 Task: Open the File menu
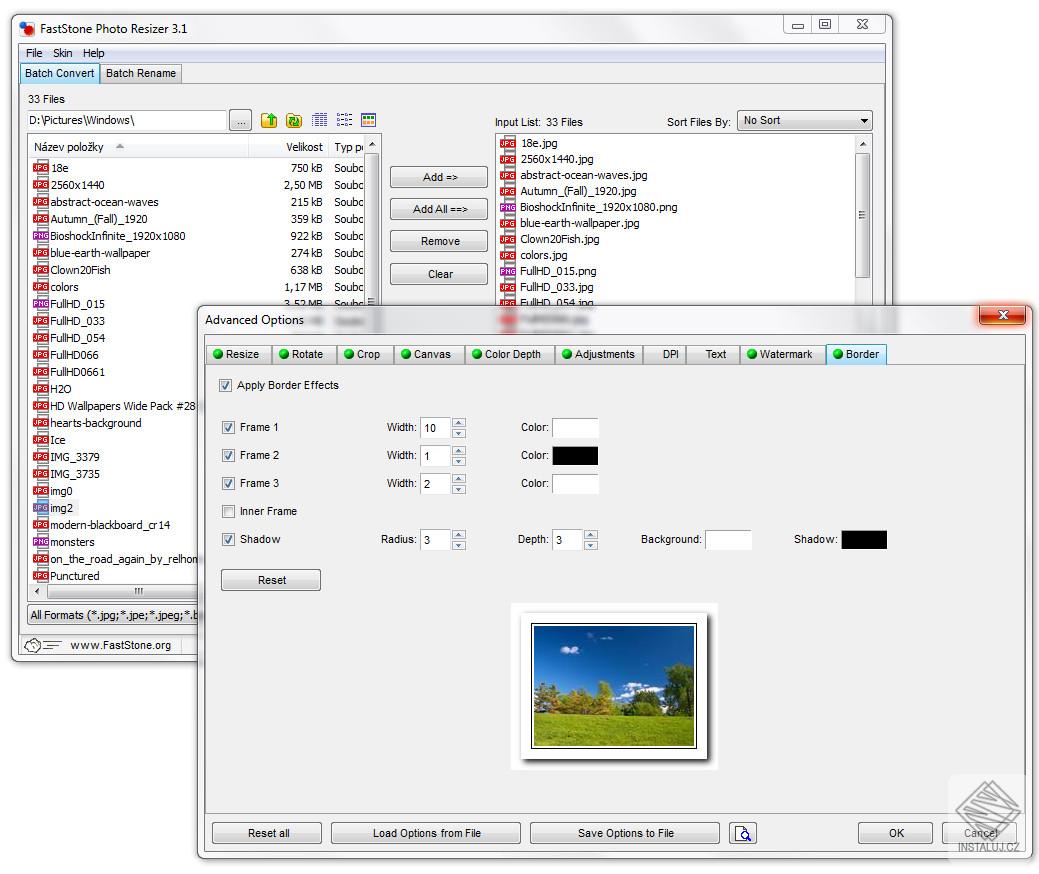click(x=34, y=53)
